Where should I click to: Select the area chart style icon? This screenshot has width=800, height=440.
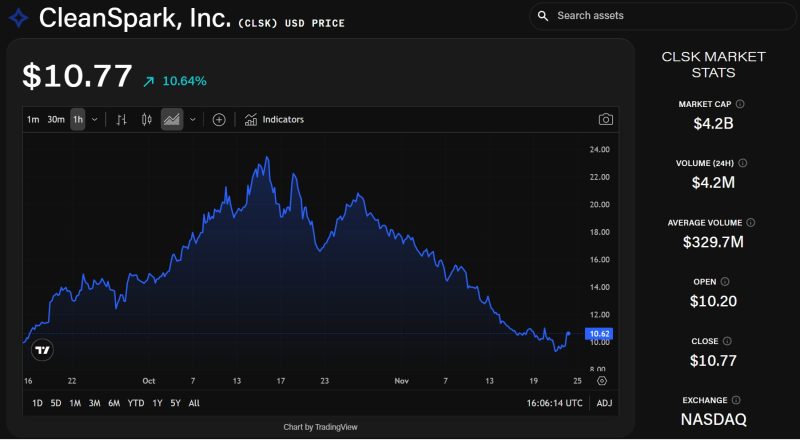(172, 120)
